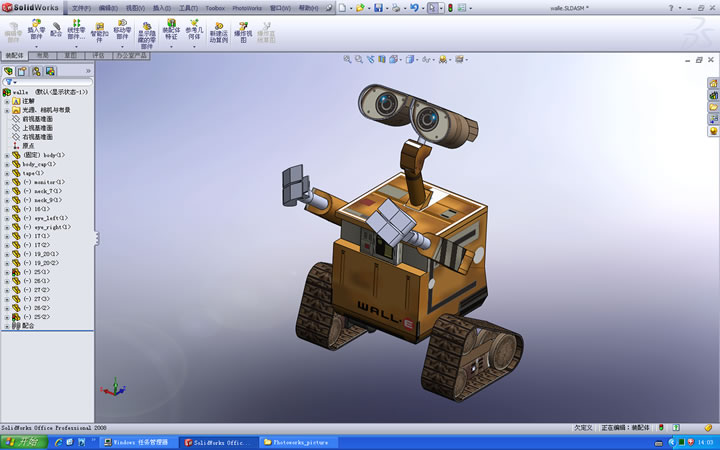
Task: Toggle the Select cursor tool in top toolbar
Action: click(432, 8)
